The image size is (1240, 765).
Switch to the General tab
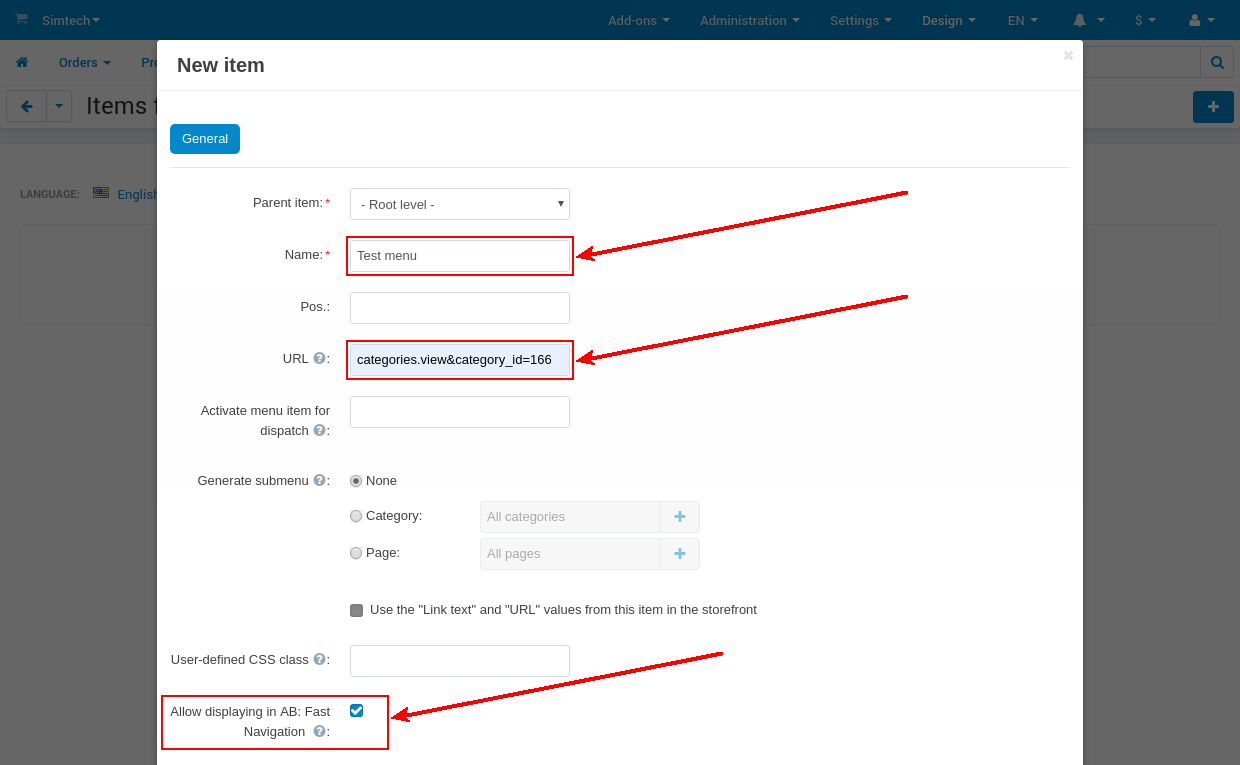tap(205, 139)
